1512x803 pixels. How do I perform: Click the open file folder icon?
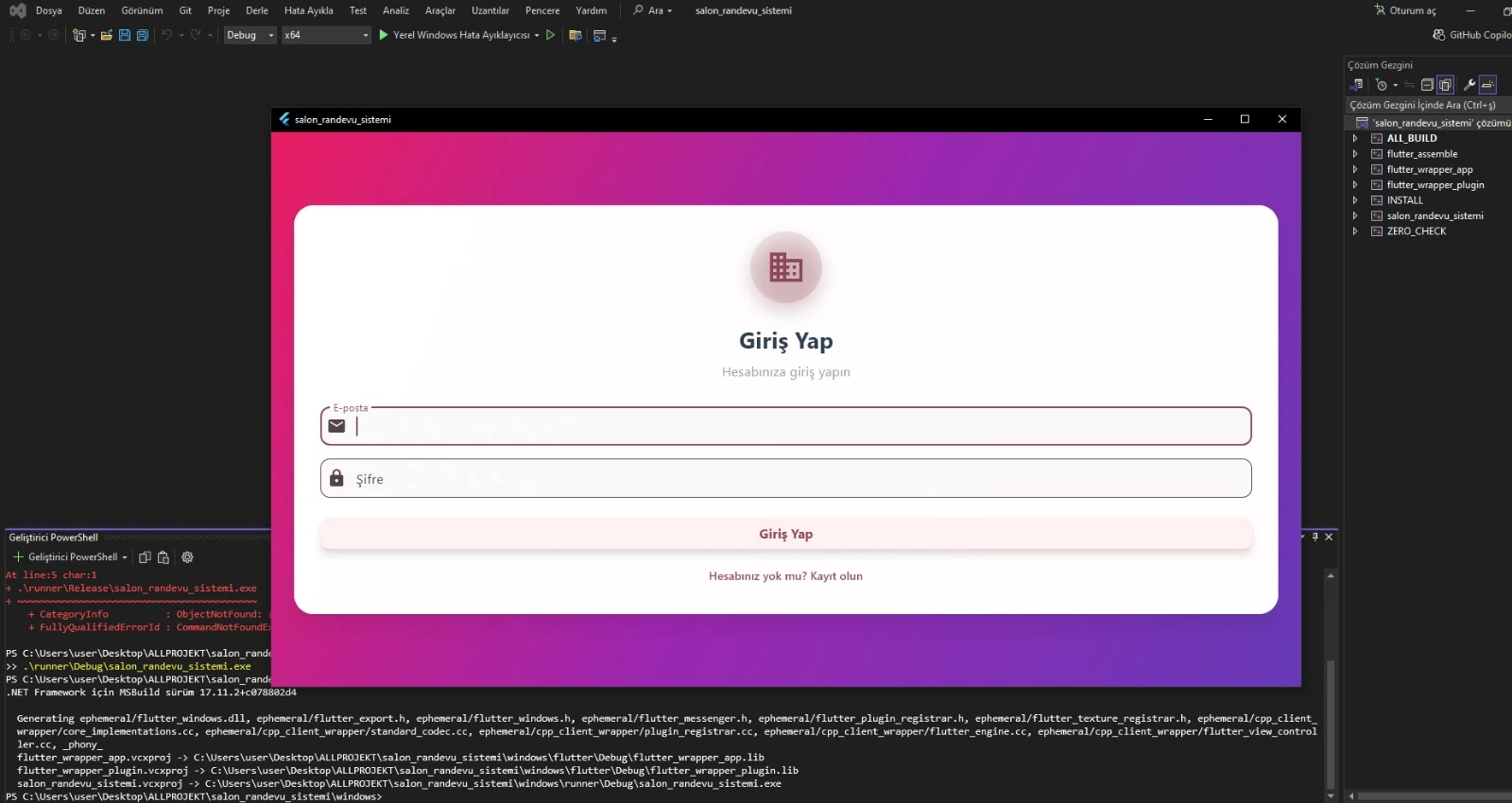click(x=107, y=35)
